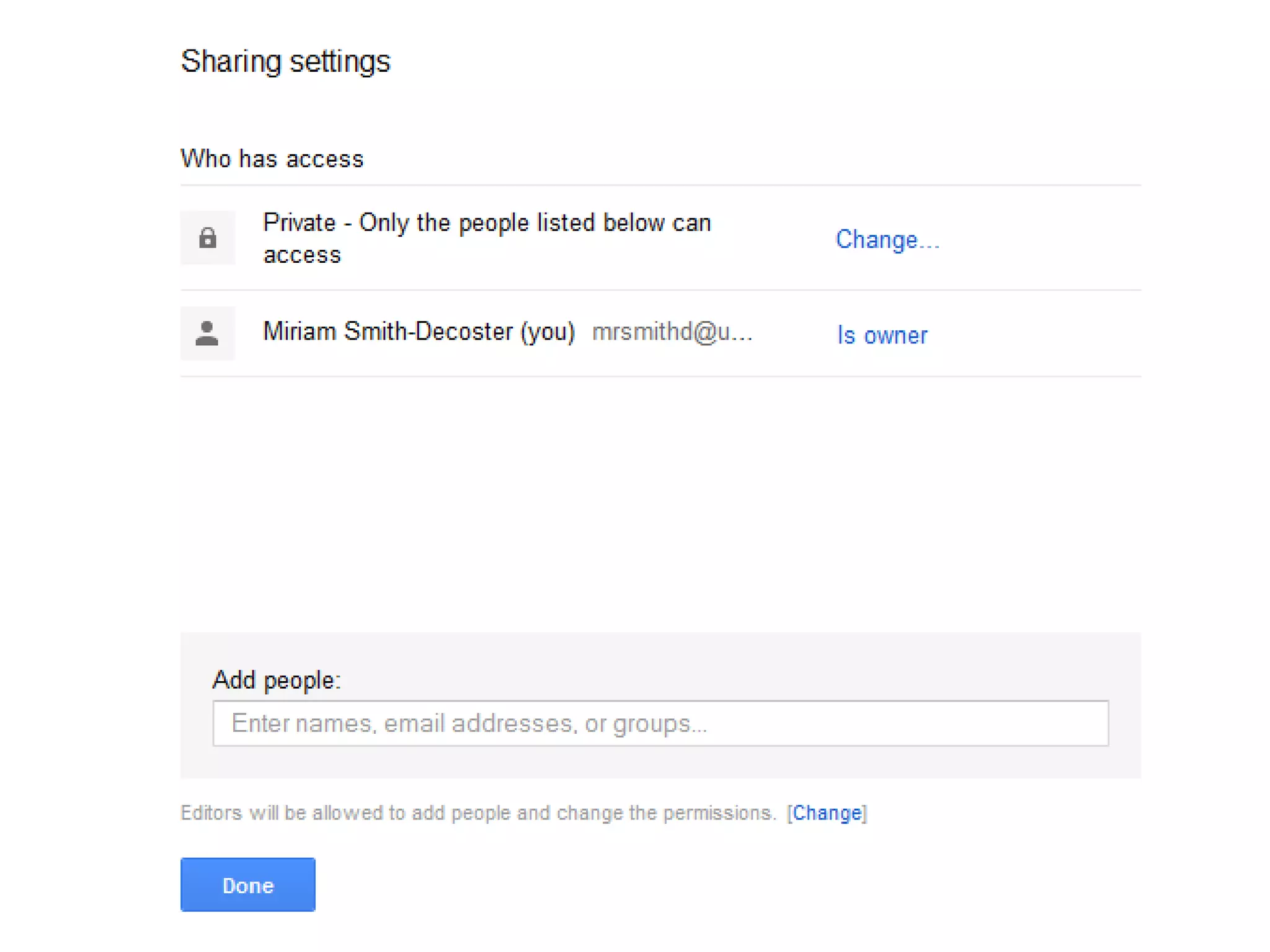
Task: Click the 'Add people:' label
Action: click(x=276, y=680)
